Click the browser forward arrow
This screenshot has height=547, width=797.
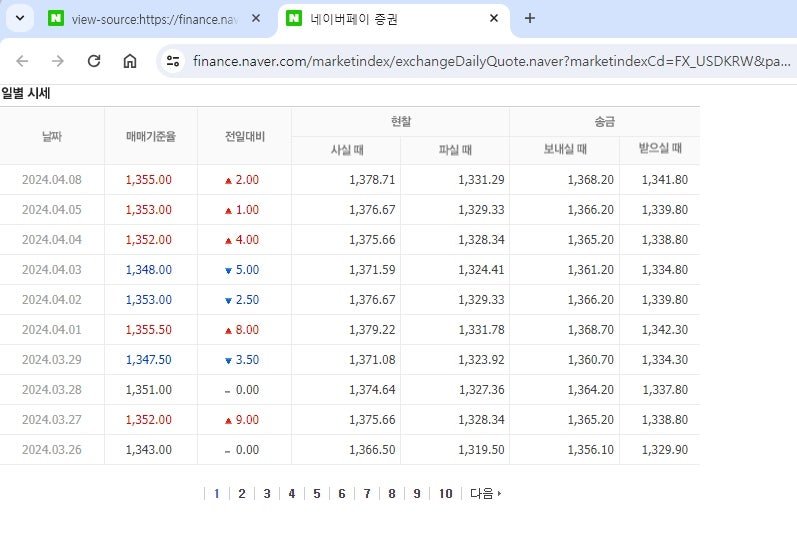pos(58,62)
